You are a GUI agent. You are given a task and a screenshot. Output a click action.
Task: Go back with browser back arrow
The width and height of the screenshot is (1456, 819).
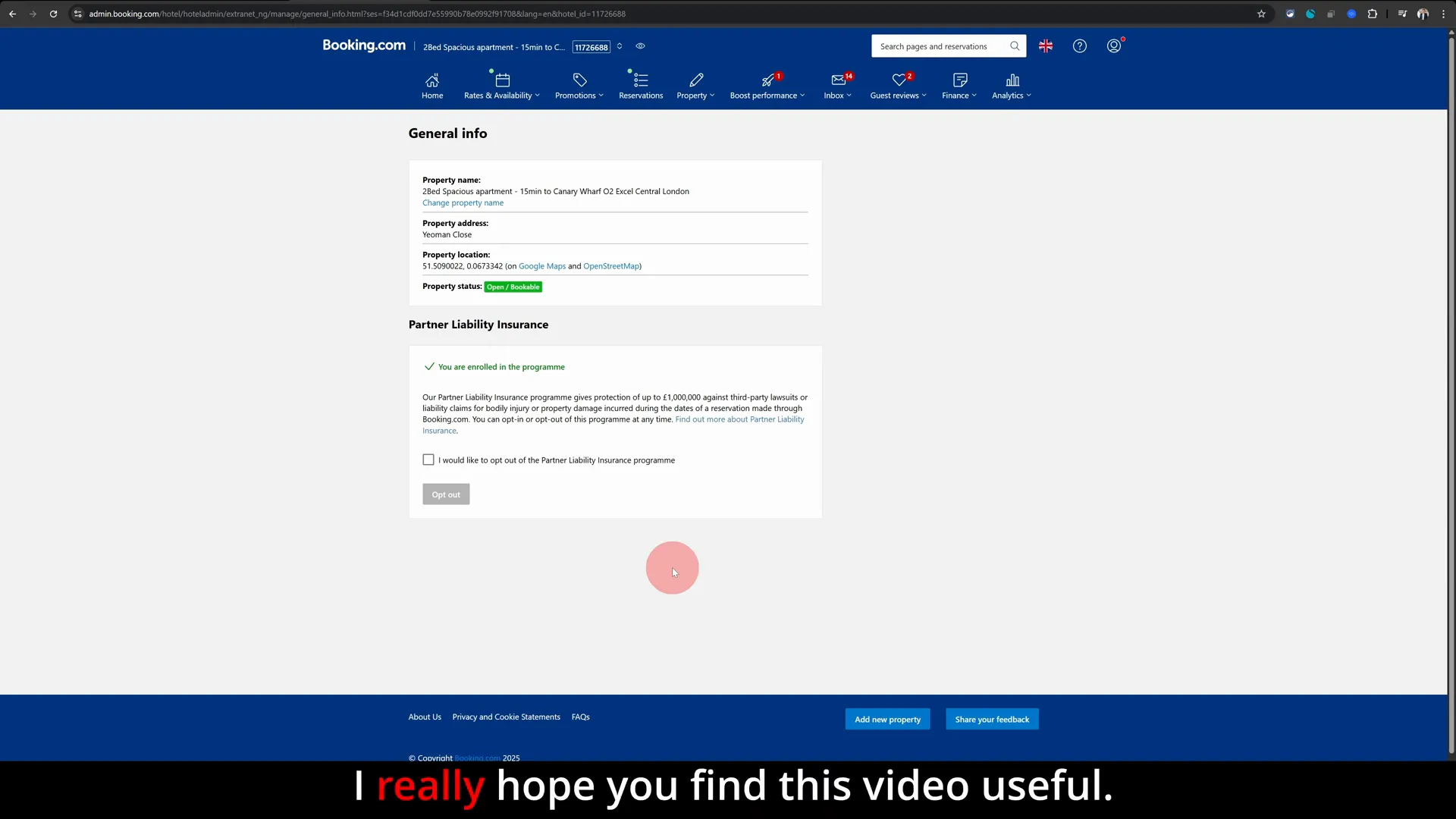pos(12,14)
